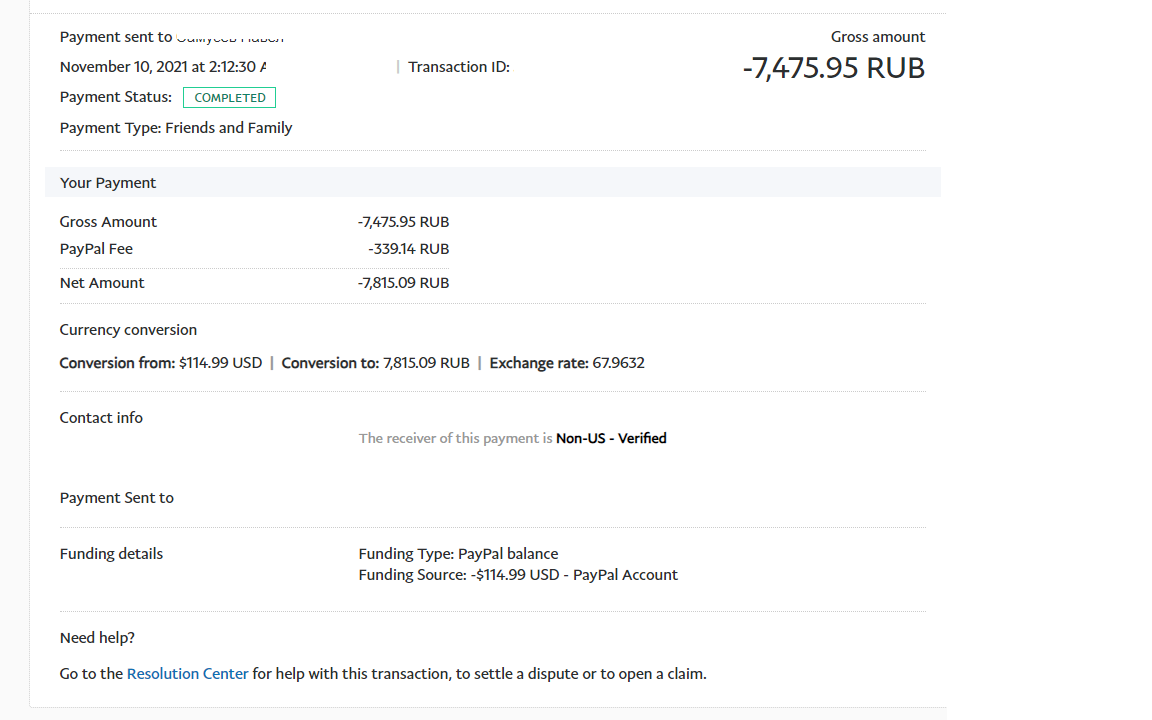Click the 'Funding Type: PayPal balance' line
This screenshot has height=720, width=1152.
(x=458, y=554)
